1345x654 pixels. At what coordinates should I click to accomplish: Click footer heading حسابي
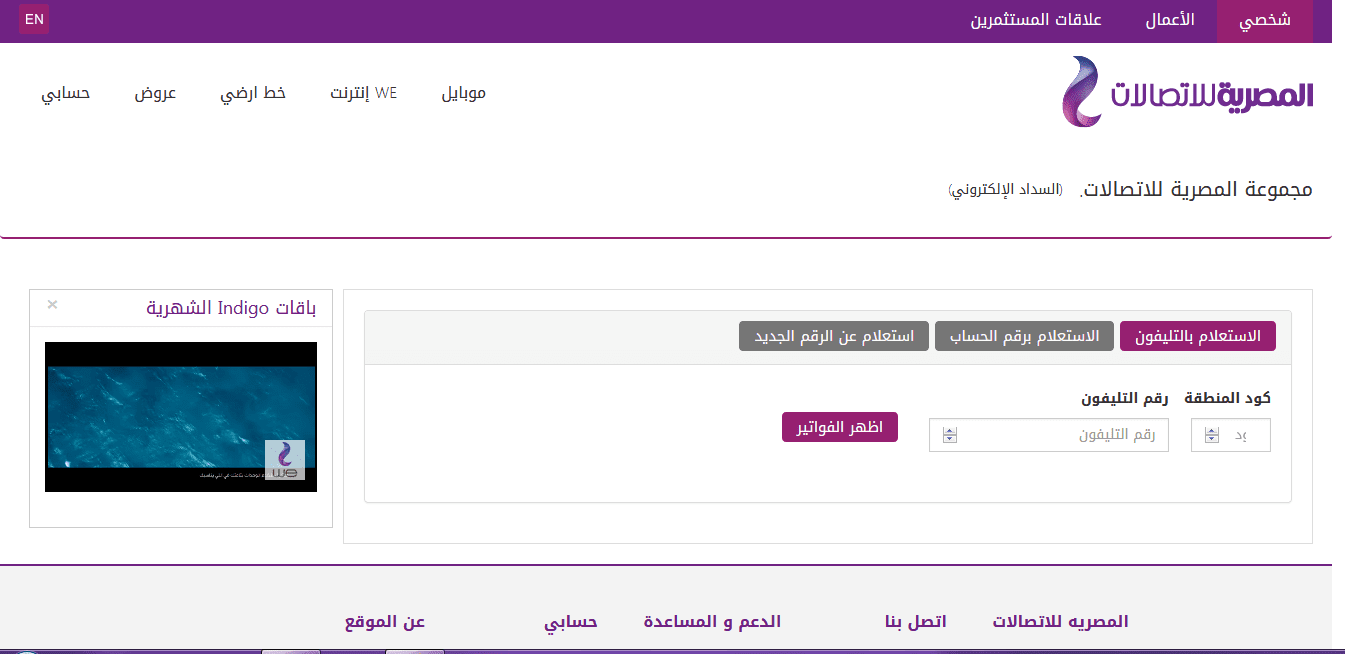coord(571,621)
